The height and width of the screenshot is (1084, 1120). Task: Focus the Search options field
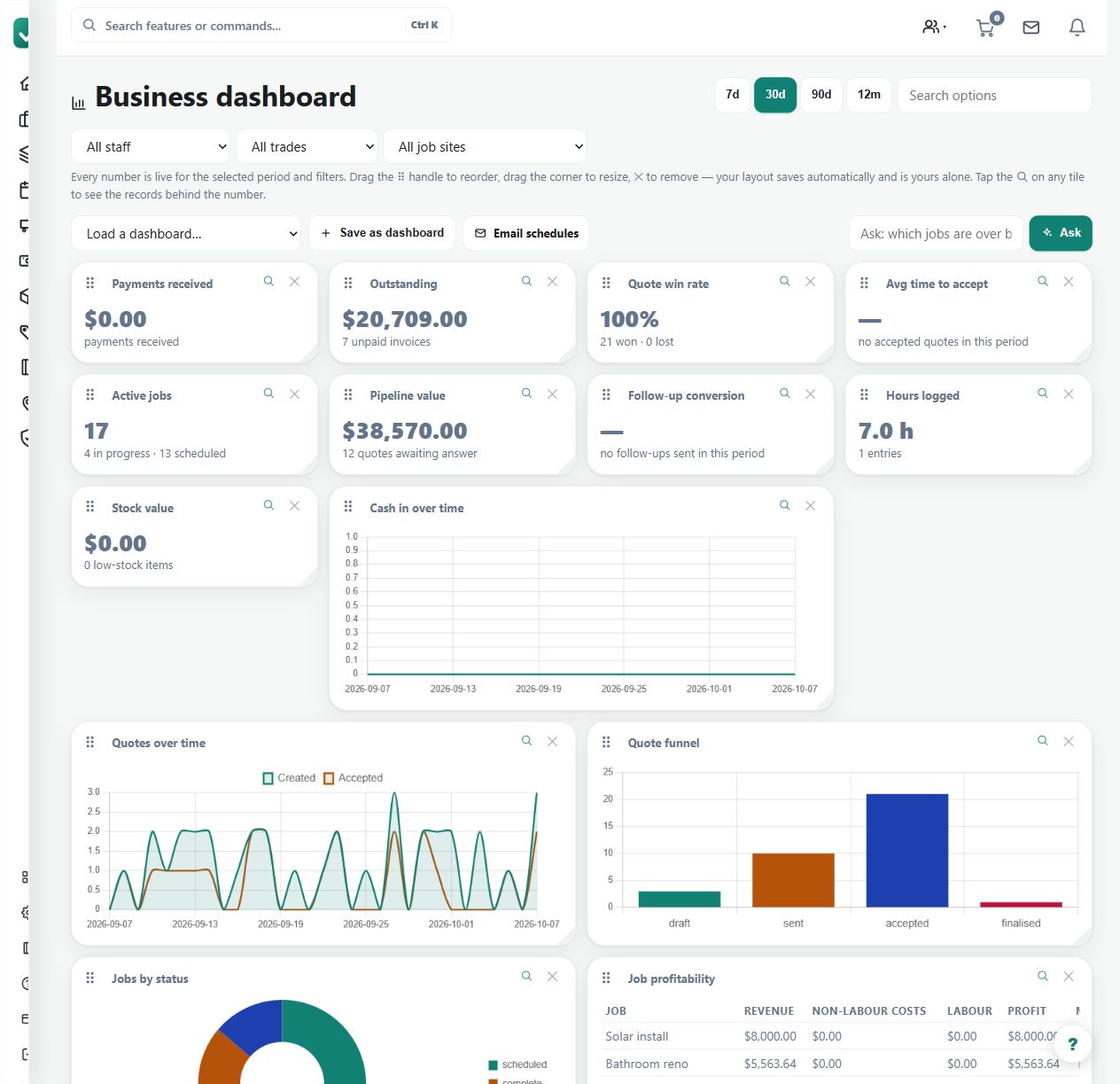click(994, 95)
